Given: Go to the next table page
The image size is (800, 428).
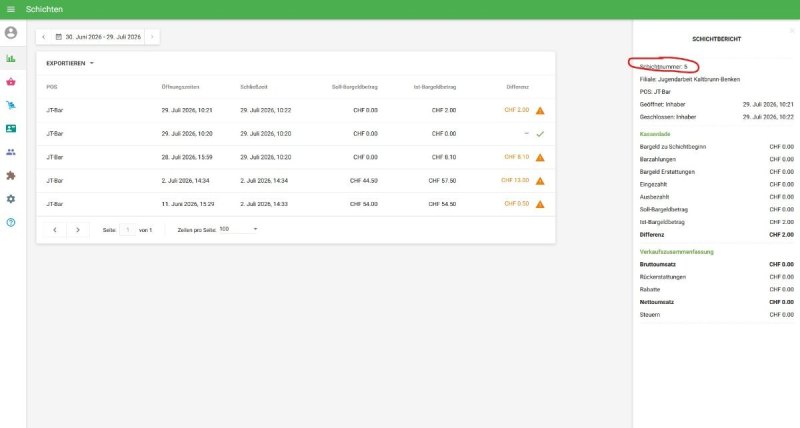Looking at the screenshot, I should [78, 230].
